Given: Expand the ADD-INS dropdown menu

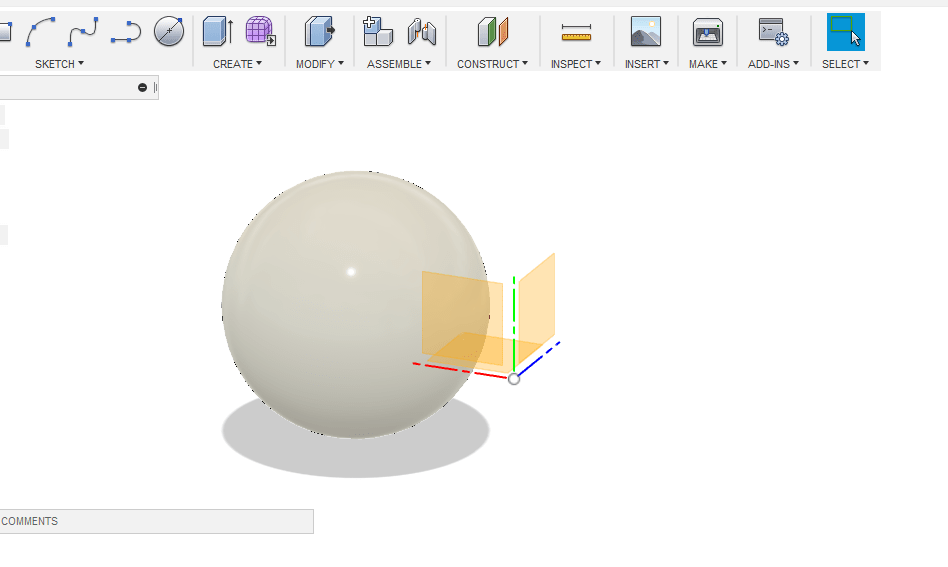Looking at the screenshot, I should 773,63.
